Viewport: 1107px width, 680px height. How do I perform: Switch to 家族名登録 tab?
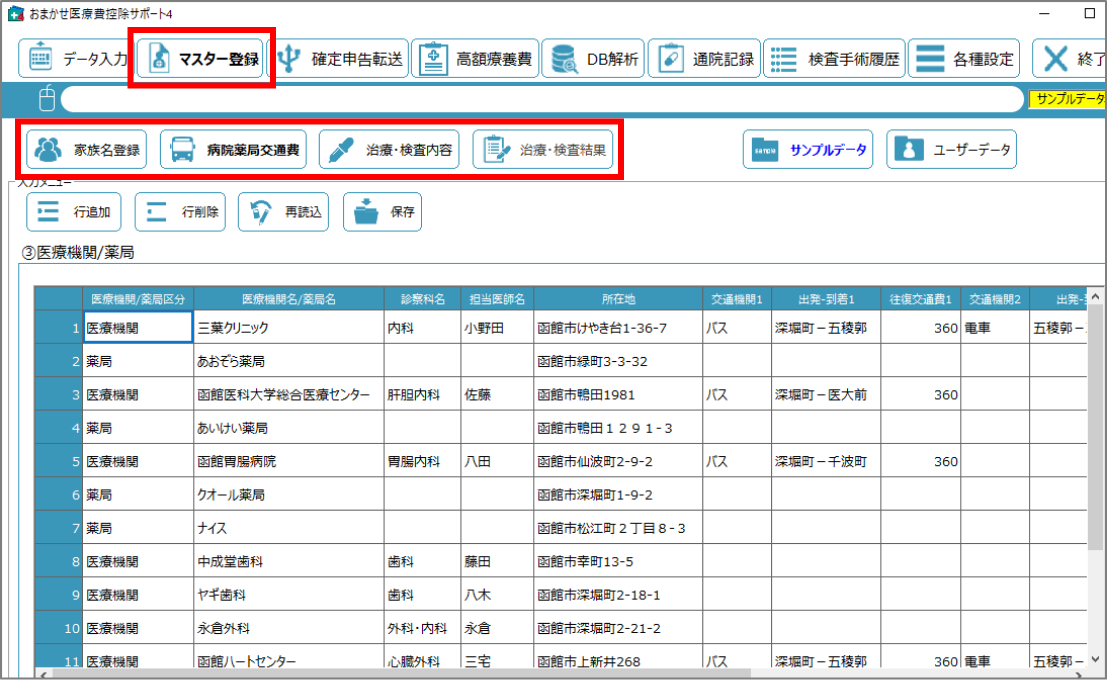87,151
